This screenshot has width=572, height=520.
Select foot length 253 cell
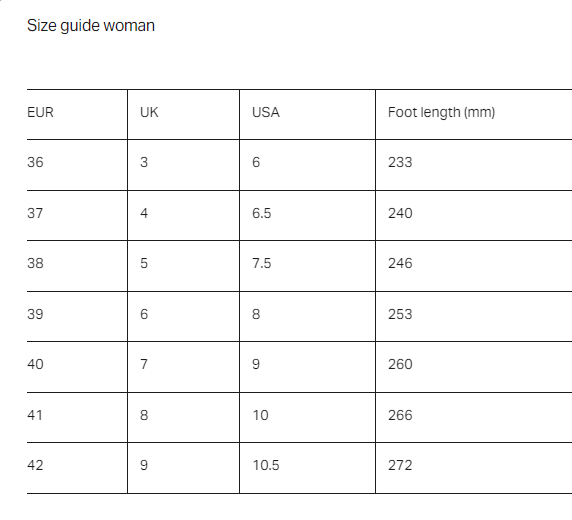tap(474, 316)
